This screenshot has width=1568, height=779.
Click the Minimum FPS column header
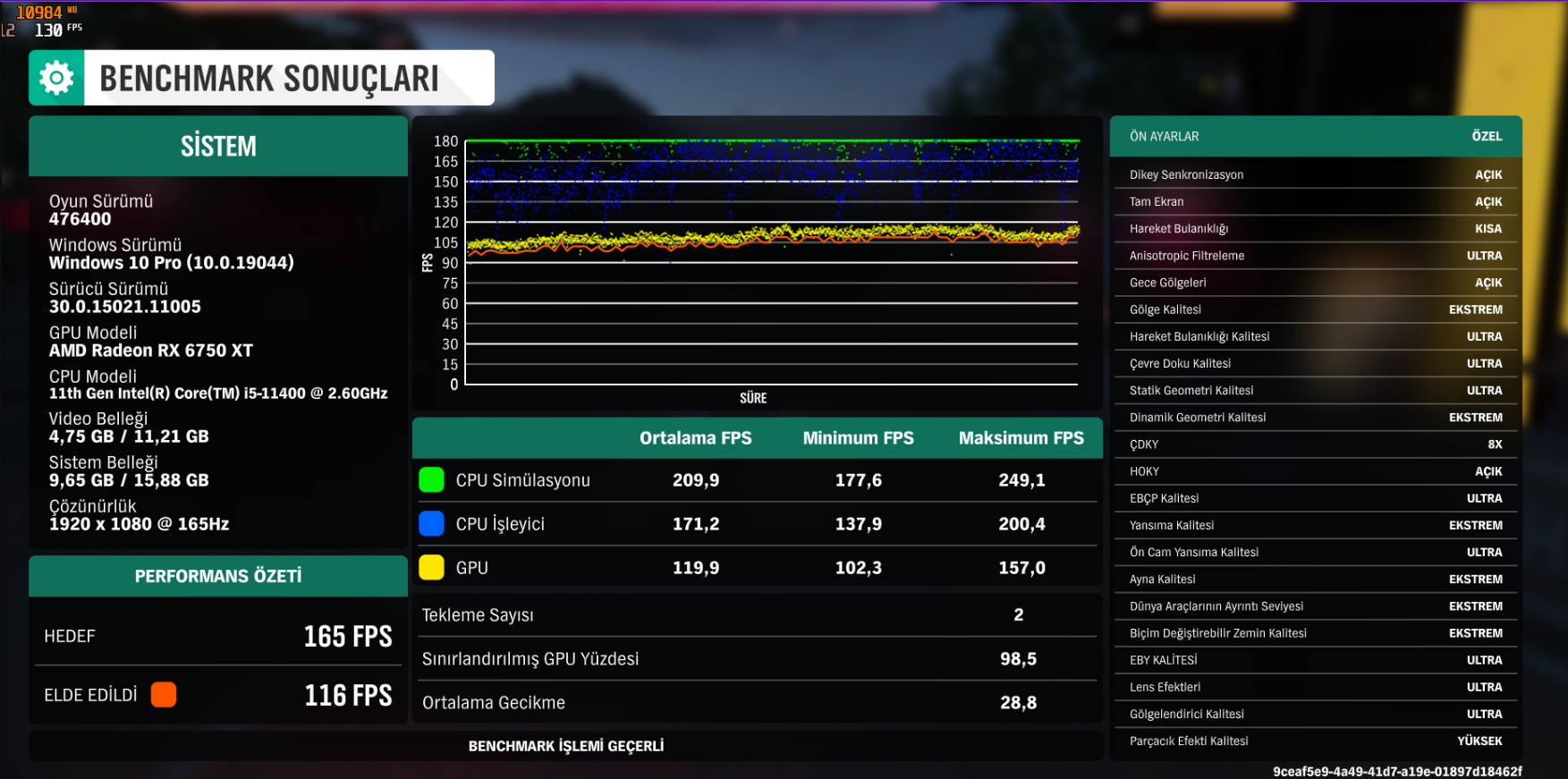pyautogui.click(x=858, y=438)
